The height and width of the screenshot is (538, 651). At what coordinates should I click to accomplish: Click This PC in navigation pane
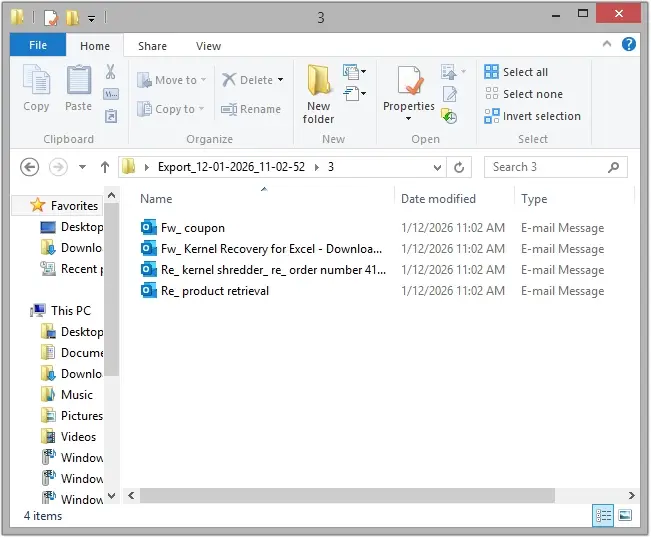click(x=61, y=311)
